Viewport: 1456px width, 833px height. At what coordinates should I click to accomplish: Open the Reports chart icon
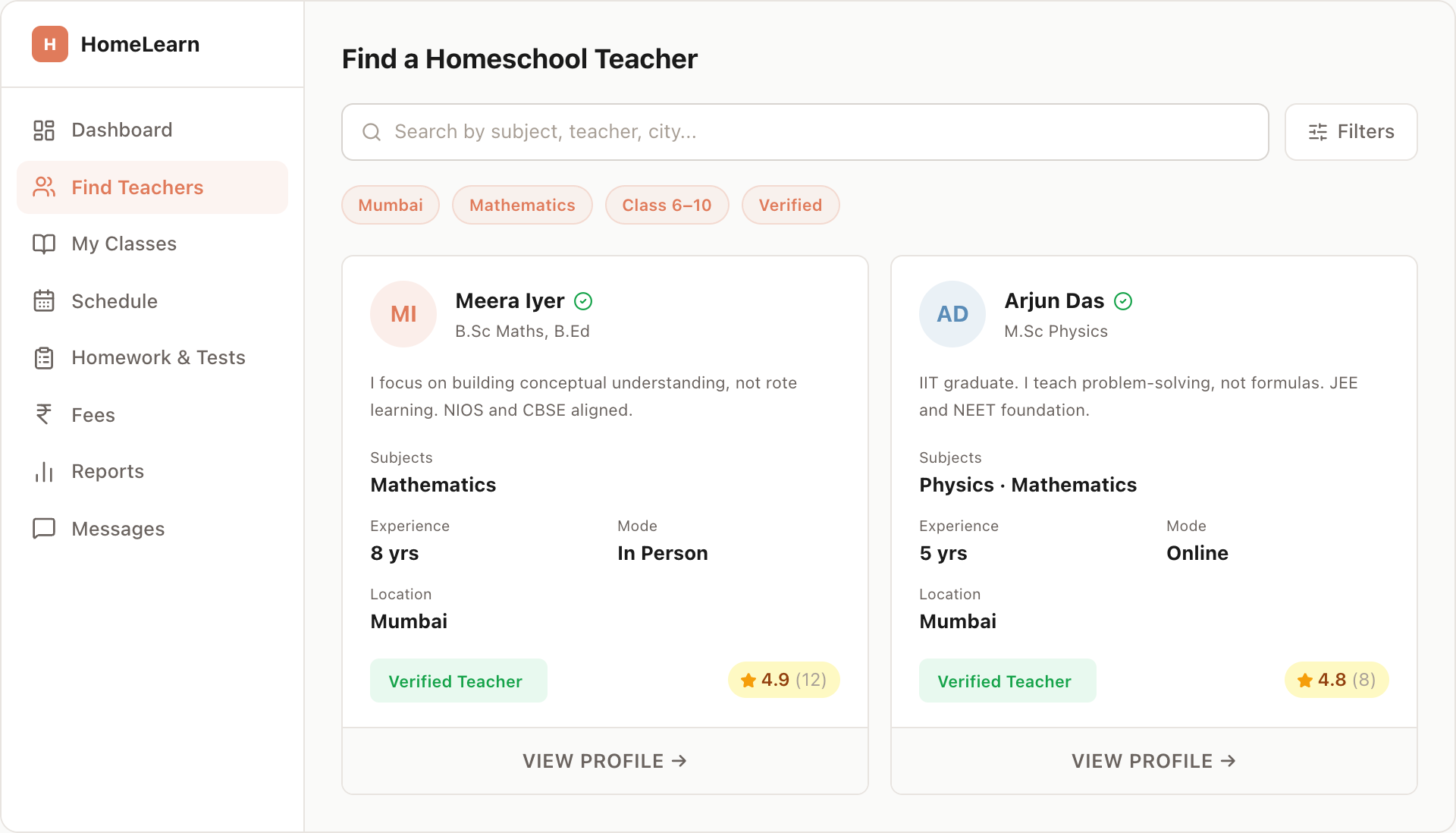(x=43, y=471)
